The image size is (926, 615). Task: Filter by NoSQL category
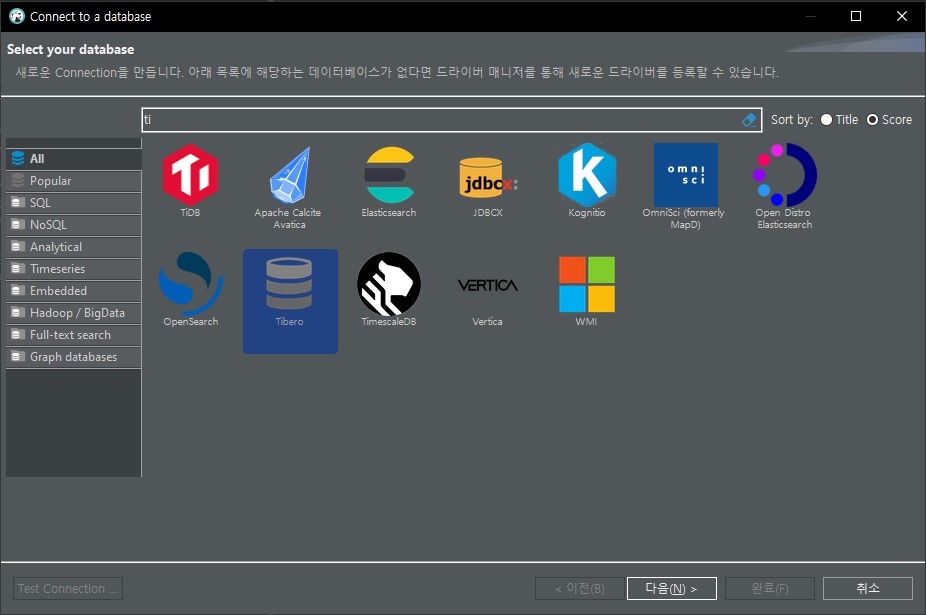[x=74, y=225]
